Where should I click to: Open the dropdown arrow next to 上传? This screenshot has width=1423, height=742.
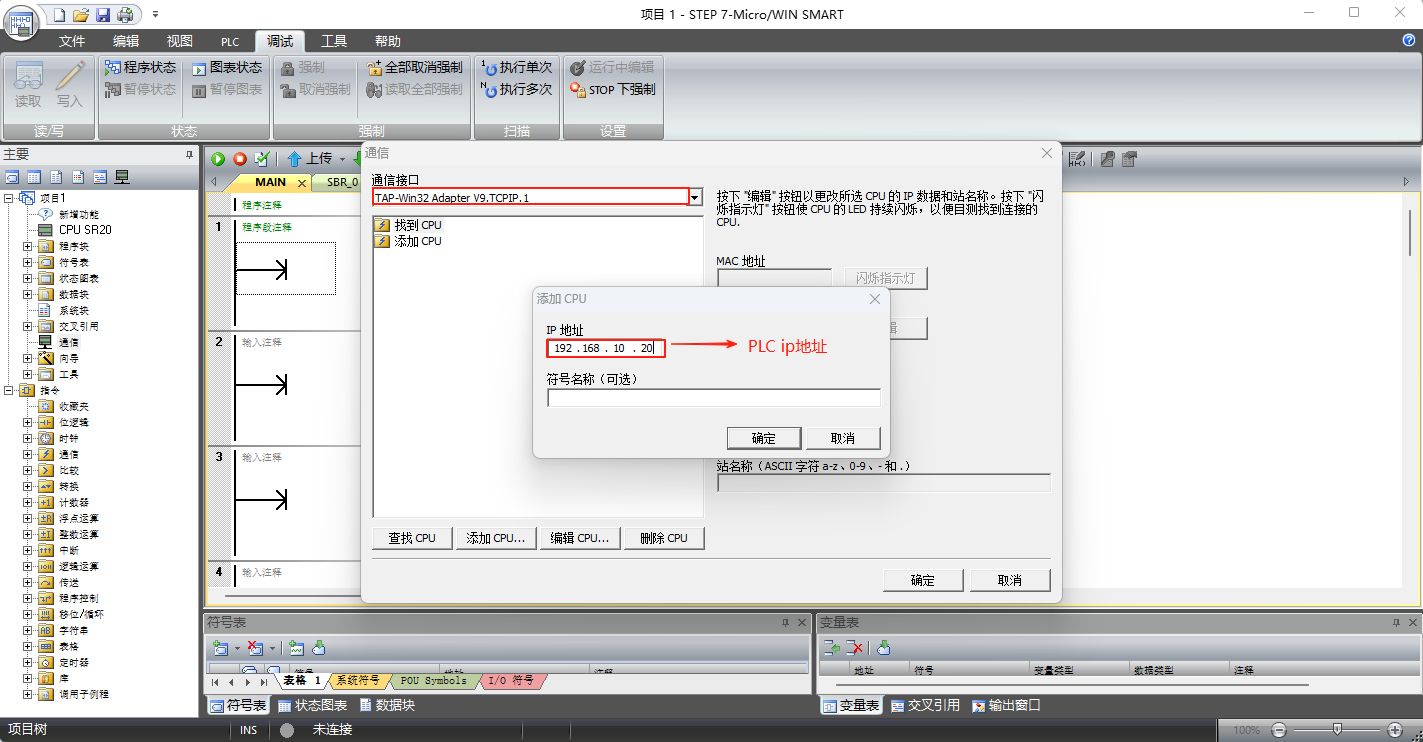[x=342, y=159]
